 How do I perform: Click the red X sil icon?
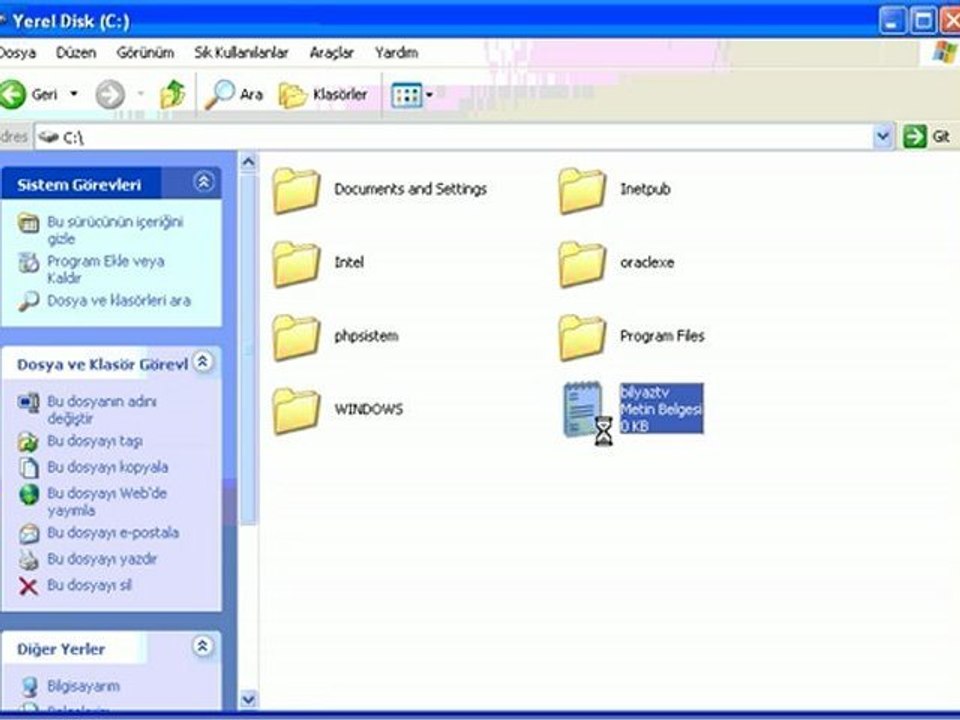click(28, 587)
